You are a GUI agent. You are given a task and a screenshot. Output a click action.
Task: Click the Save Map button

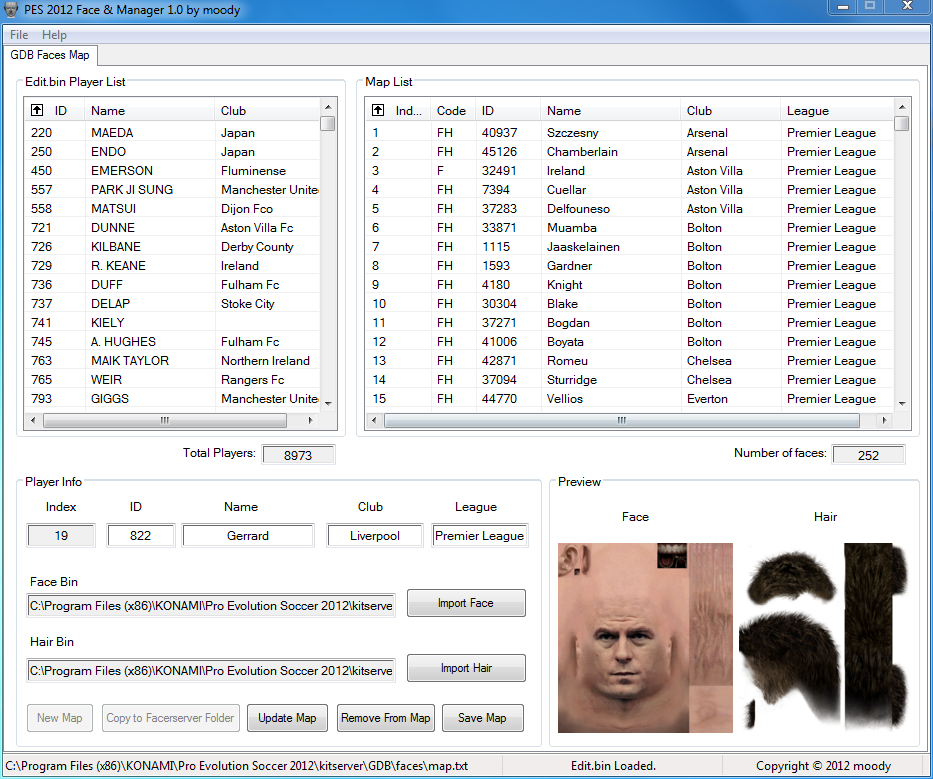pos(482,718)
